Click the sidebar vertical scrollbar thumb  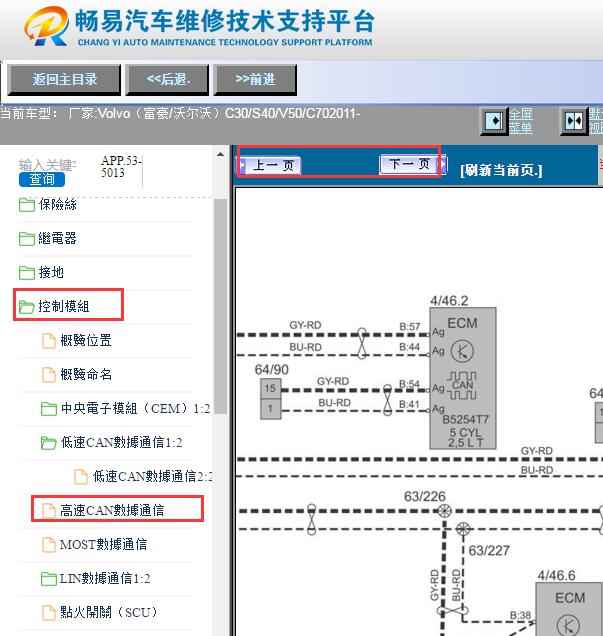coord(220,306)
